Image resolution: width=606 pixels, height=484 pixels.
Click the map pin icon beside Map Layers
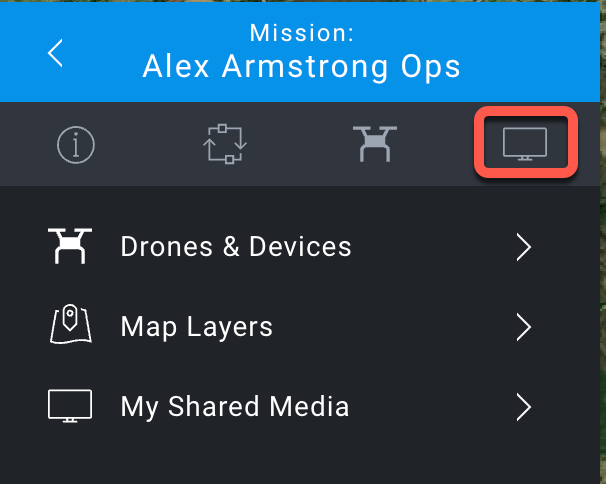tap(71, 324)
